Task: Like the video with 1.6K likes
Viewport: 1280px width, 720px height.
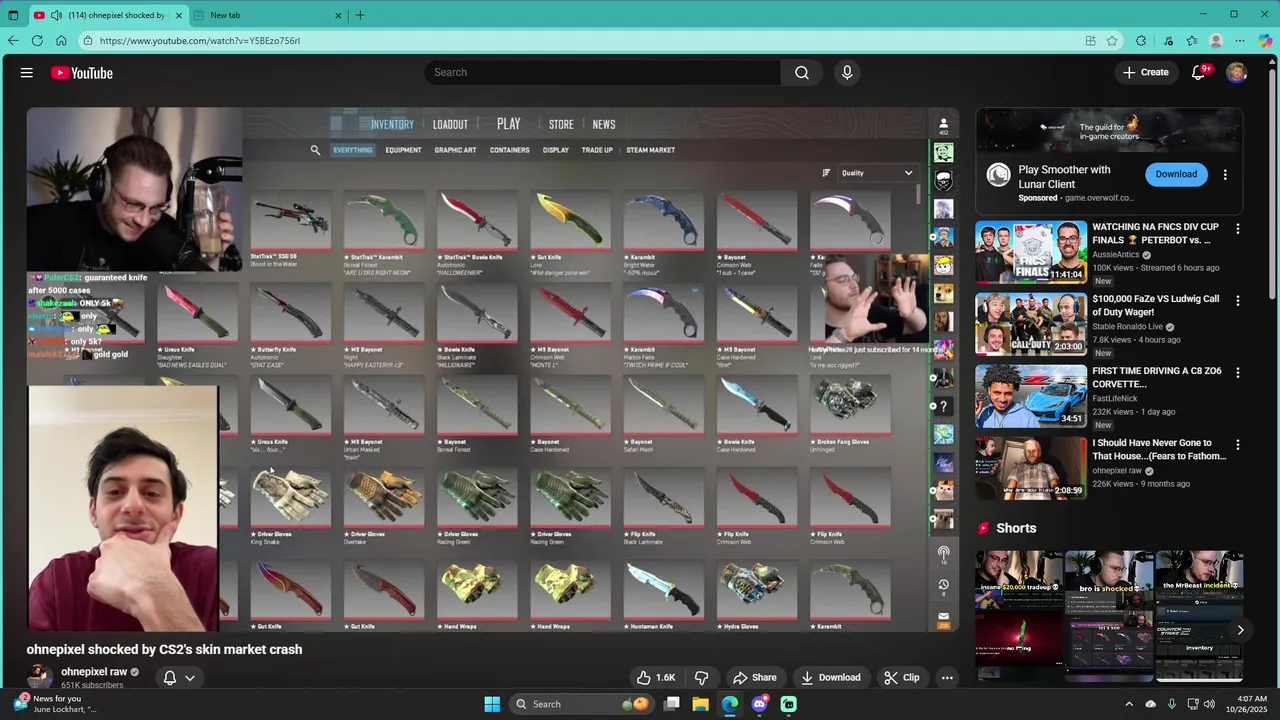Action: 656,677
